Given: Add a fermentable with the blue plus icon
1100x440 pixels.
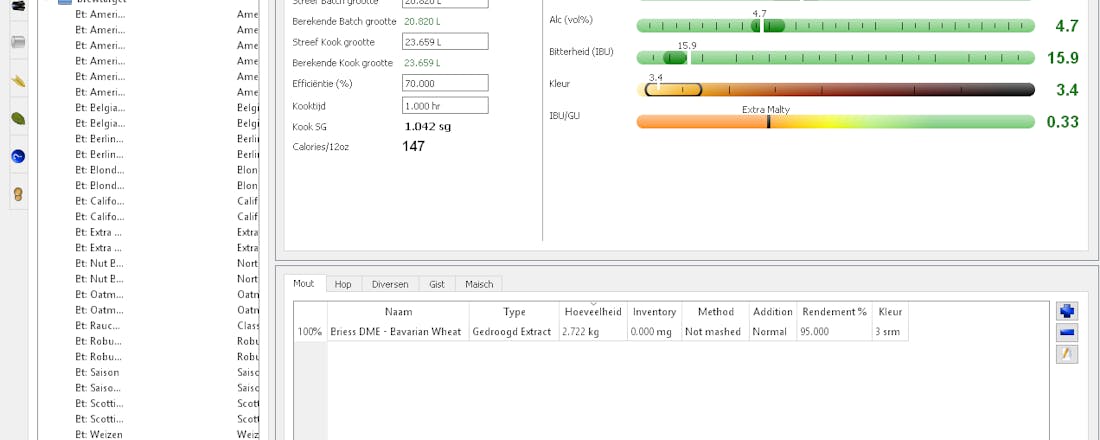Looking at the screenshot, I should point(1066,312).
